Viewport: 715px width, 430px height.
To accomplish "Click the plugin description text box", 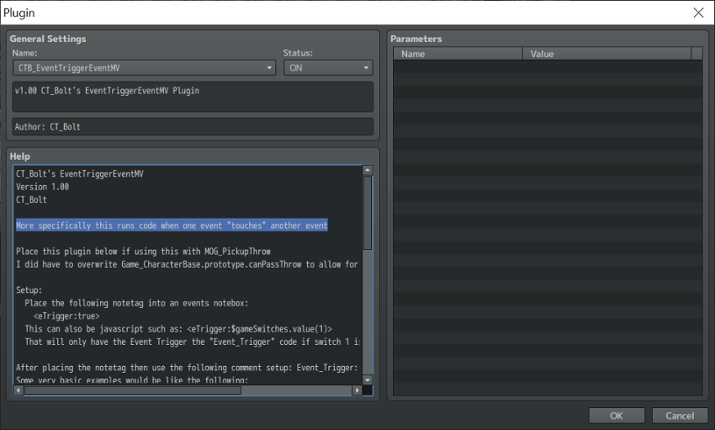I will (x=193, y=97).
